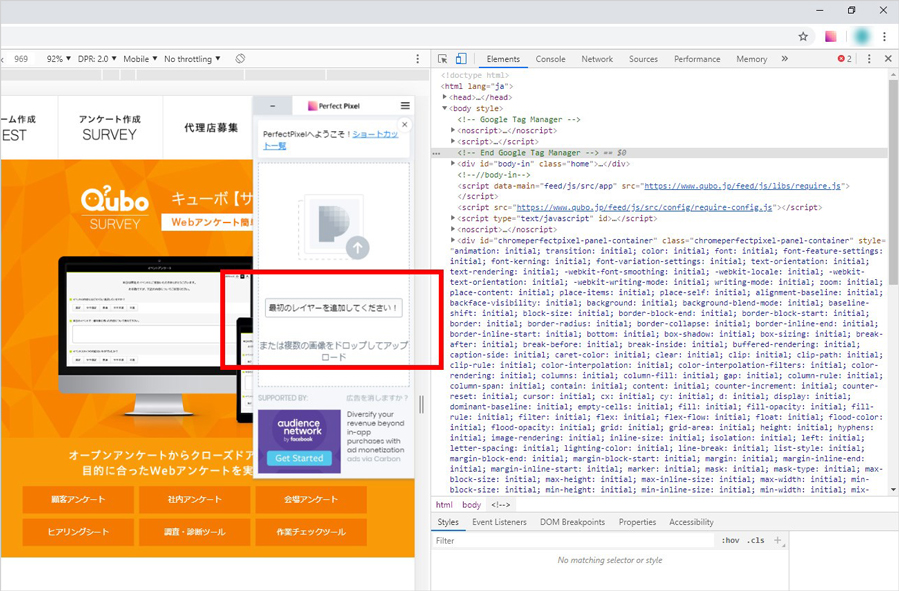Bookmark this page with the star icon
The width and height of the screenshot is (899, 591).
point(803,37)
